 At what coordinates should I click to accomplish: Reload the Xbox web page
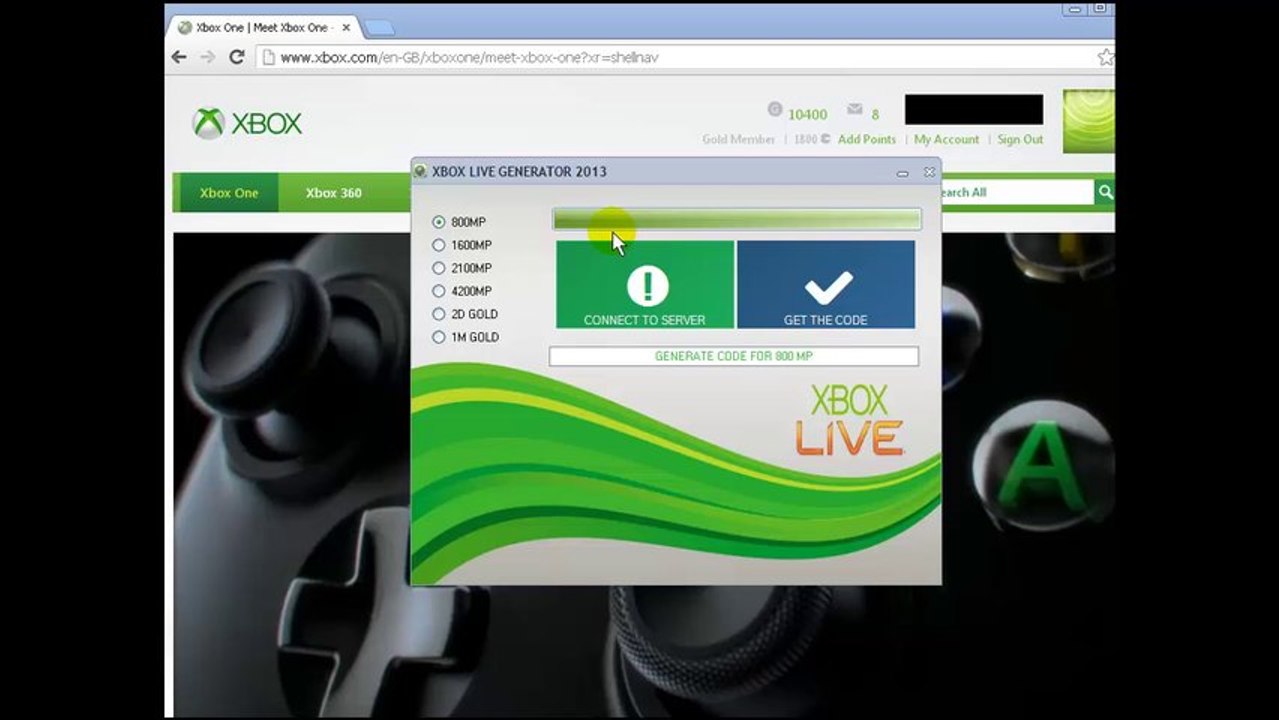[236, 57]
